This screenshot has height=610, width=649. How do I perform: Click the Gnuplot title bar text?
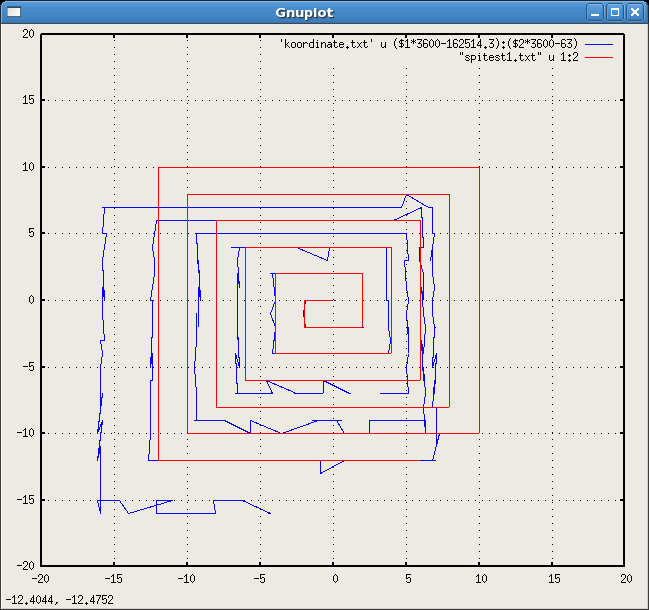point(304,13)
